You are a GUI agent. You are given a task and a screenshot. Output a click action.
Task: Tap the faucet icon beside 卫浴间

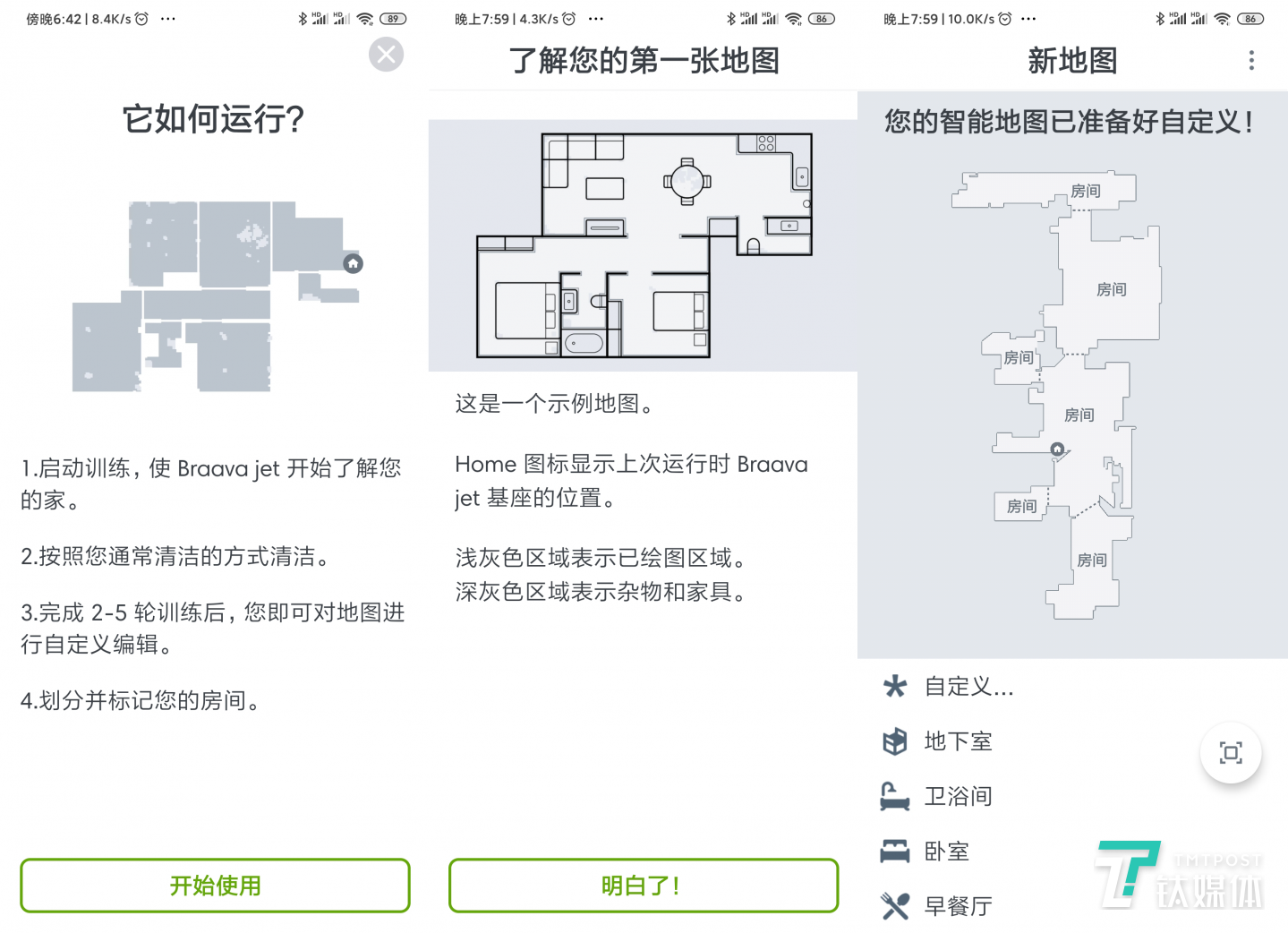[894, 796]
